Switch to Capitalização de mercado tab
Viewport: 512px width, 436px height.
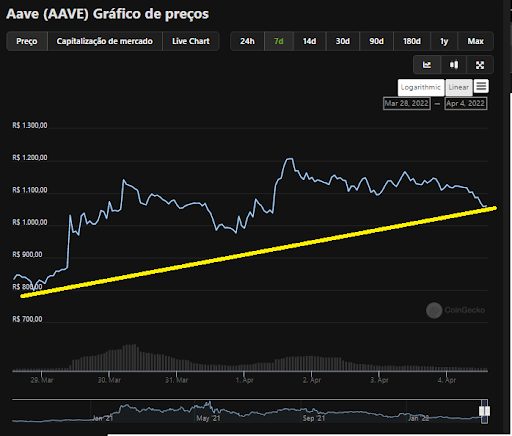(x=105, y=41)
